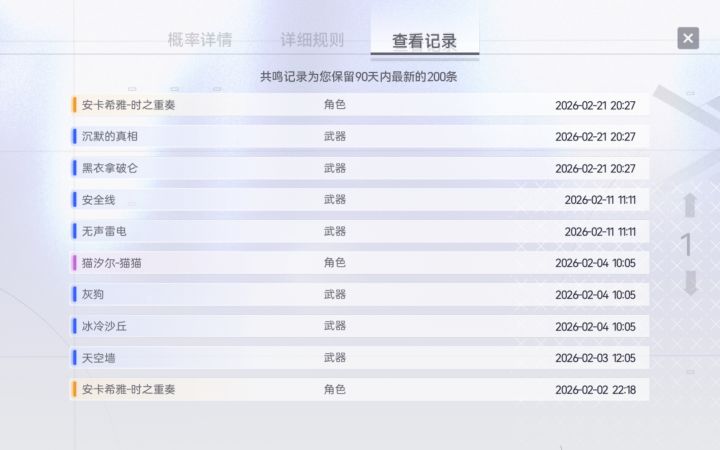The width and height of the screenshot is (720, 450).
Task: Click 武器 type in 天空墙 row
Action: (x=335, y=357)
